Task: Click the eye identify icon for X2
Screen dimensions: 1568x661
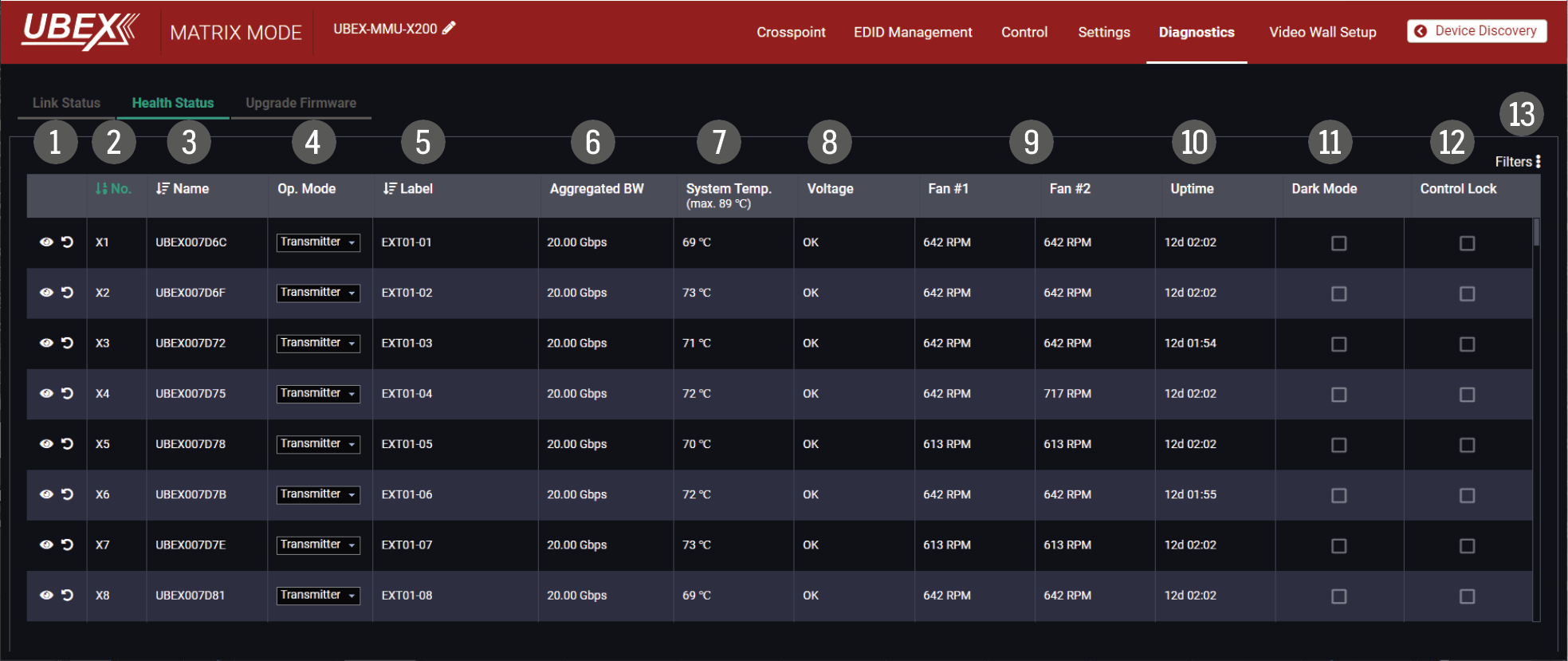Action: [x=46, y=293]
